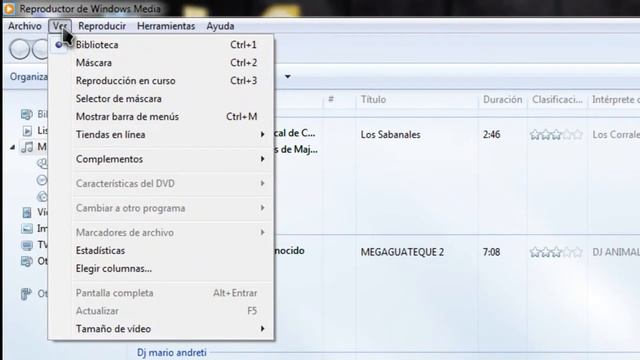Select the MEGAGUATEQUE 2 track

click(x=402, y=252)
